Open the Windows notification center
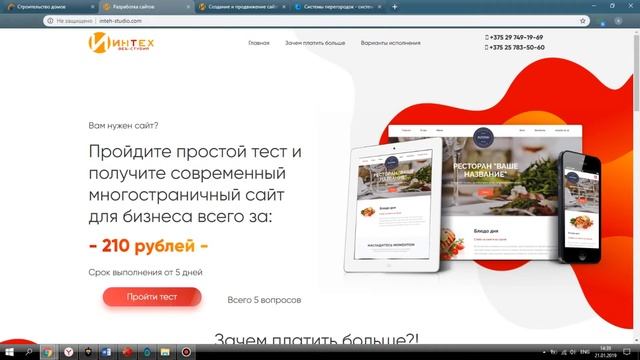Viewport: 640px width, 360px height. click(627, 352)
